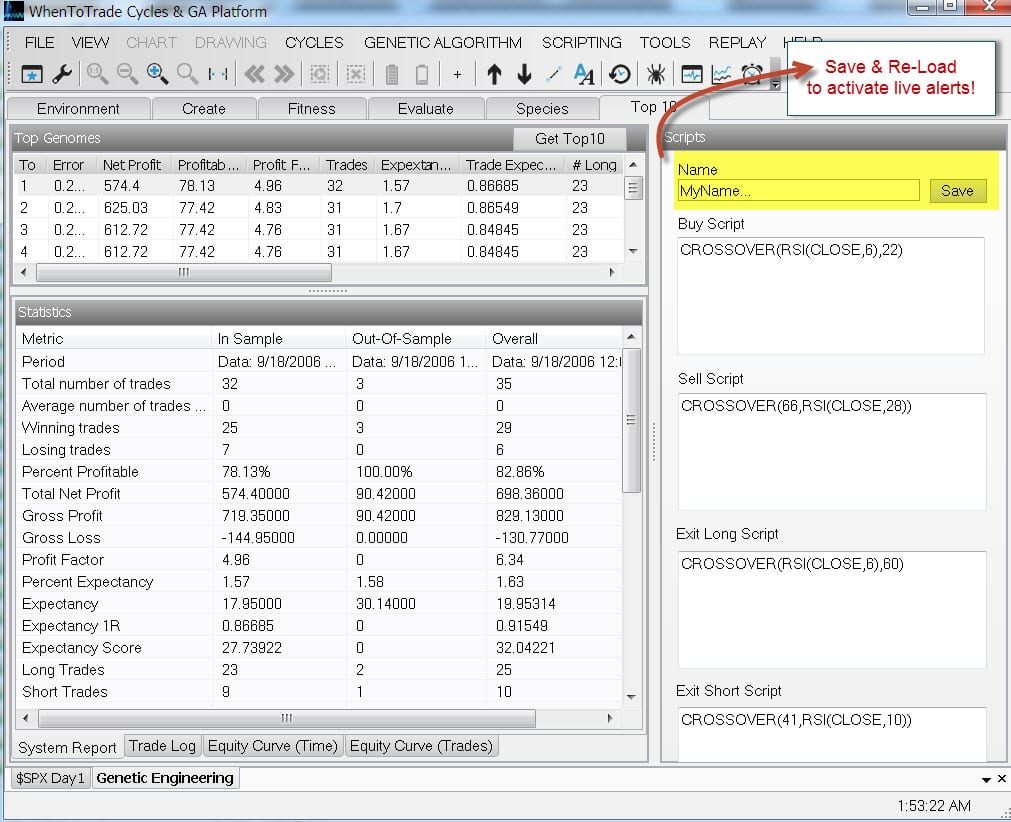Click Top Genomes scroll-down arrow
Viewport: 1011px width, 822px height.
[x=633, y=251]
